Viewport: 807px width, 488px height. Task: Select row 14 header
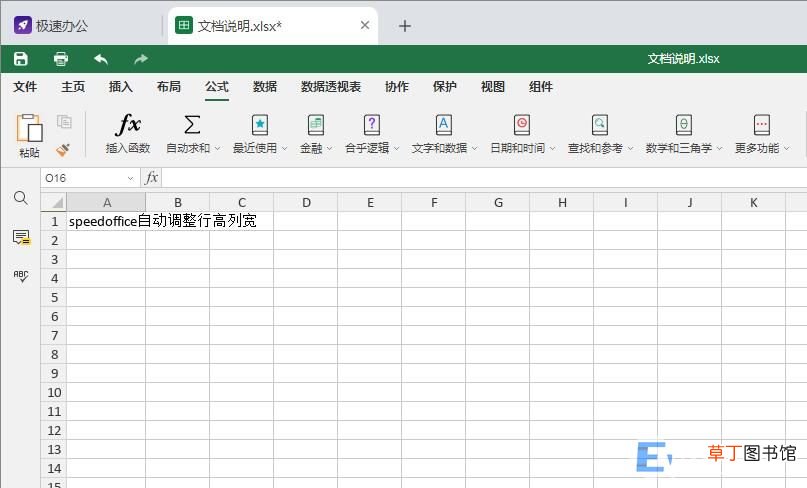point(54,468)
